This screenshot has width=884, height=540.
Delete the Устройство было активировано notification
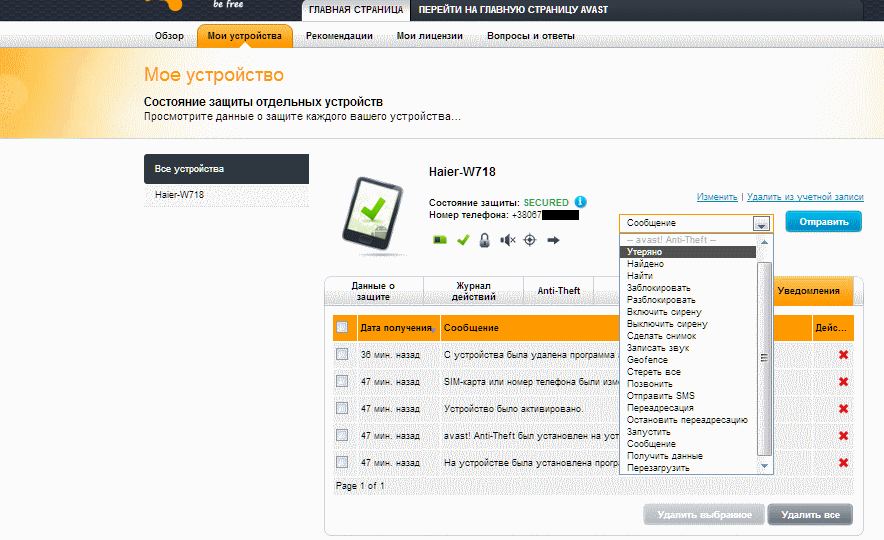click(843, 409)
